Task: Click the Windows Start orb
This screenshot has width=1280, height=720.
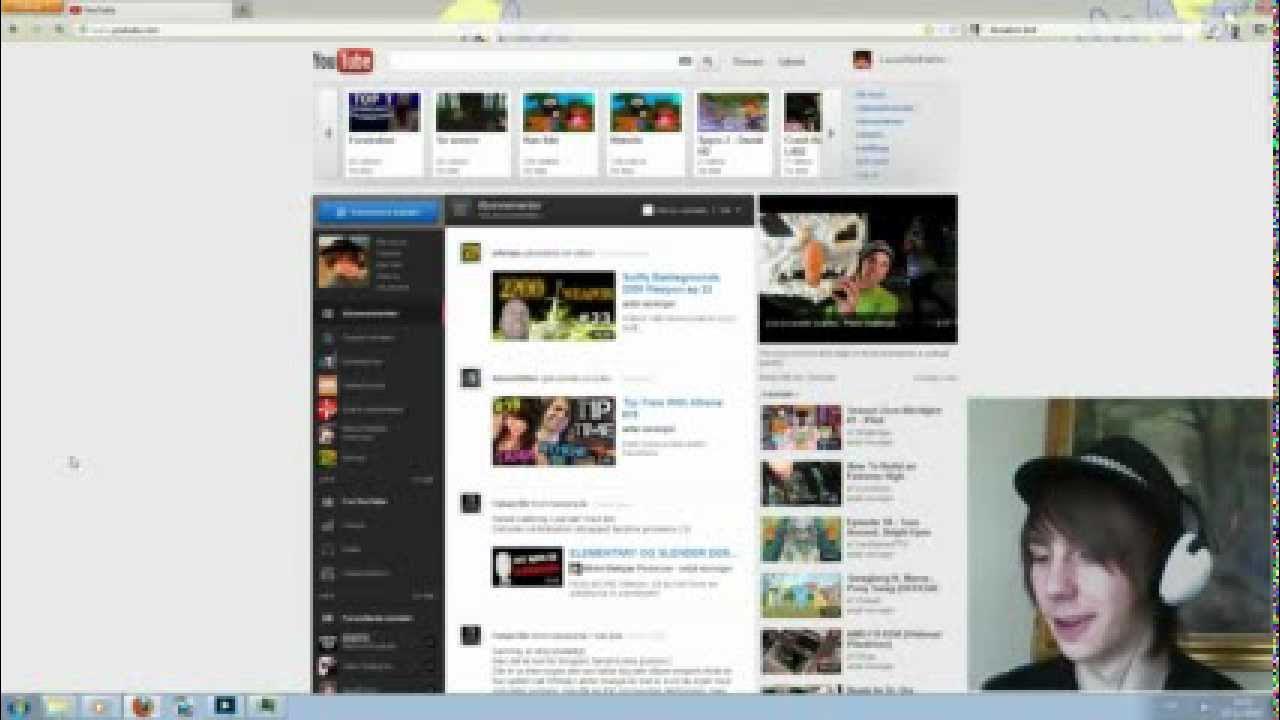Action: (x=20, y=706)
